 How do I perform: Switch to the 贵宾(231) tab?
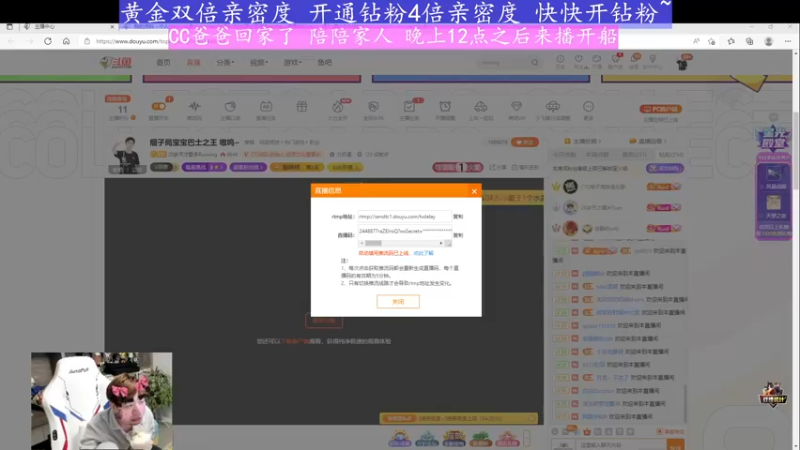tap(634, 154)
